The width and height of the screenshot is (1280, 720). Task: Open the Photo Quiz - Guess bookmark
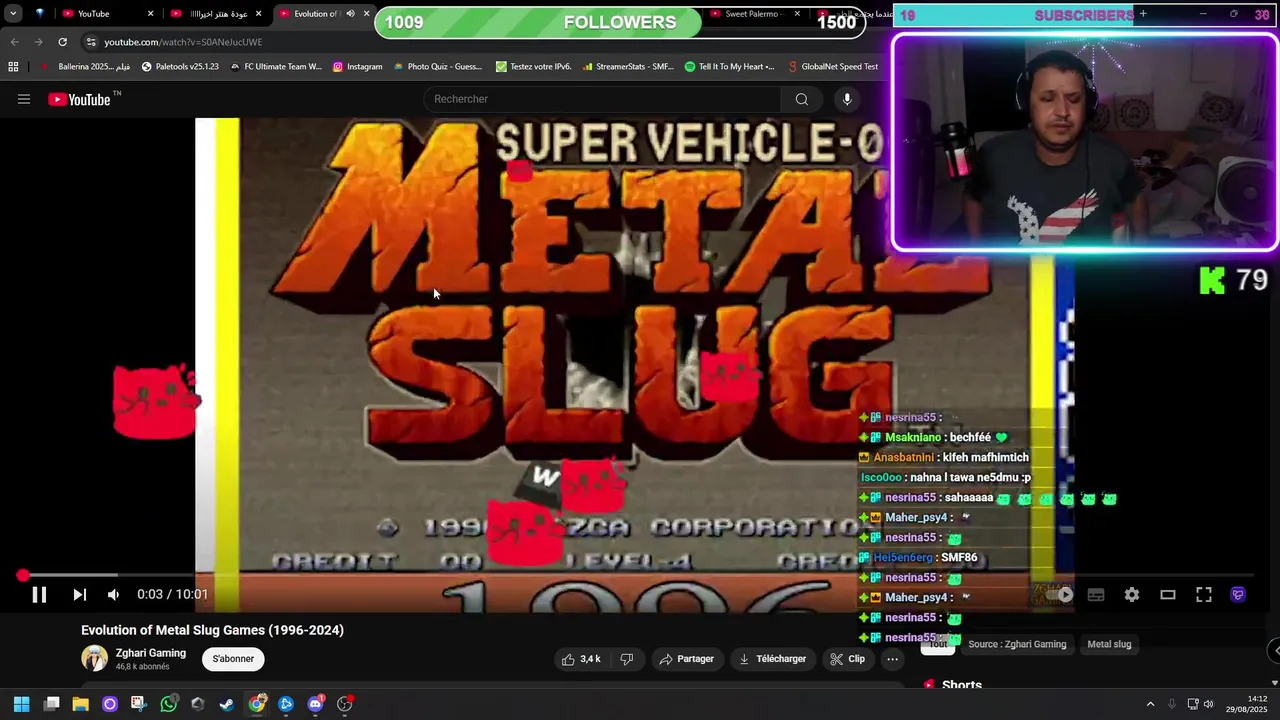pyautogui.click(x=438, y=67)
